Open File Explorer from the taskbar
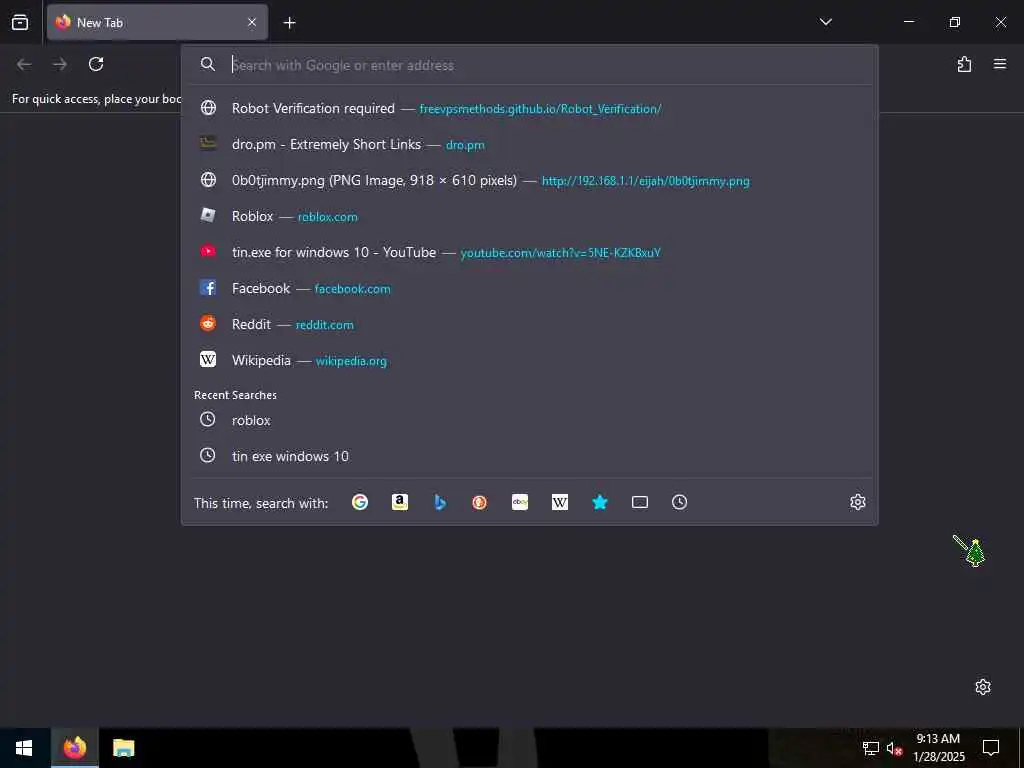The width and height of the screenshot is (1024, 768). [123, 748]
